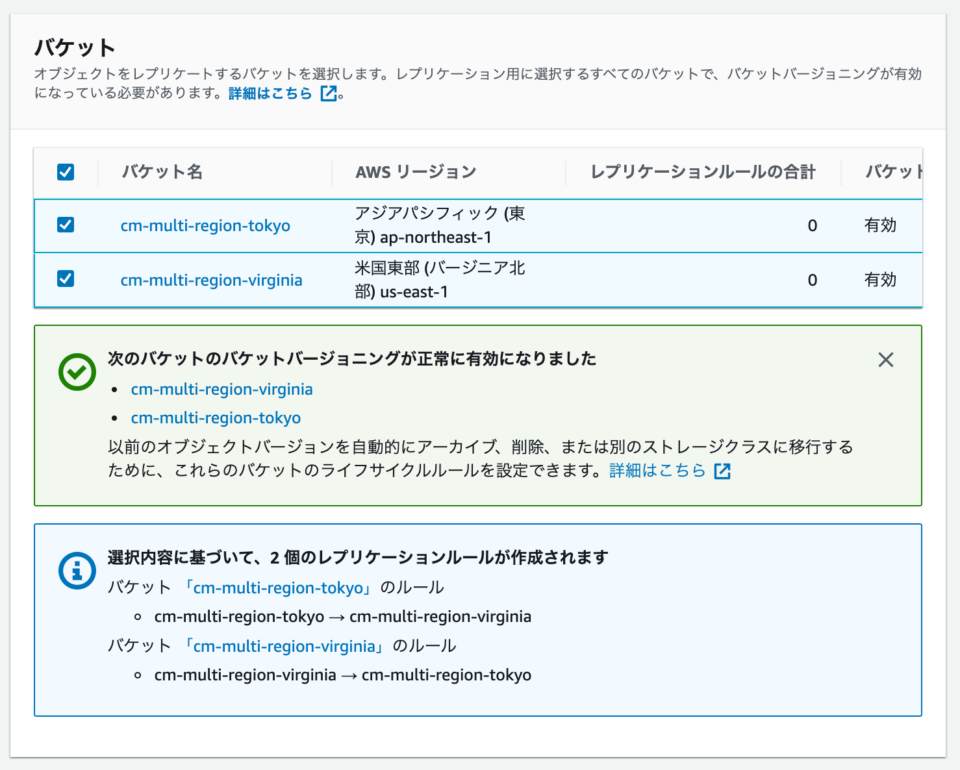Click rule count 0 in tokyo row
This screenshot has width=960, height=770.
[812, 226]
